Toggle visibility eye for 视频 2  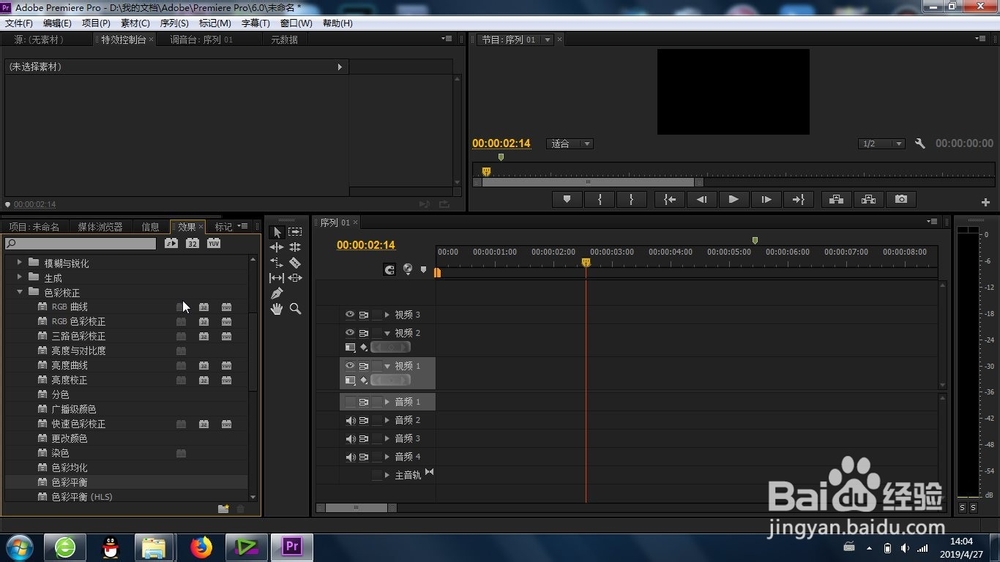point(349,333)
